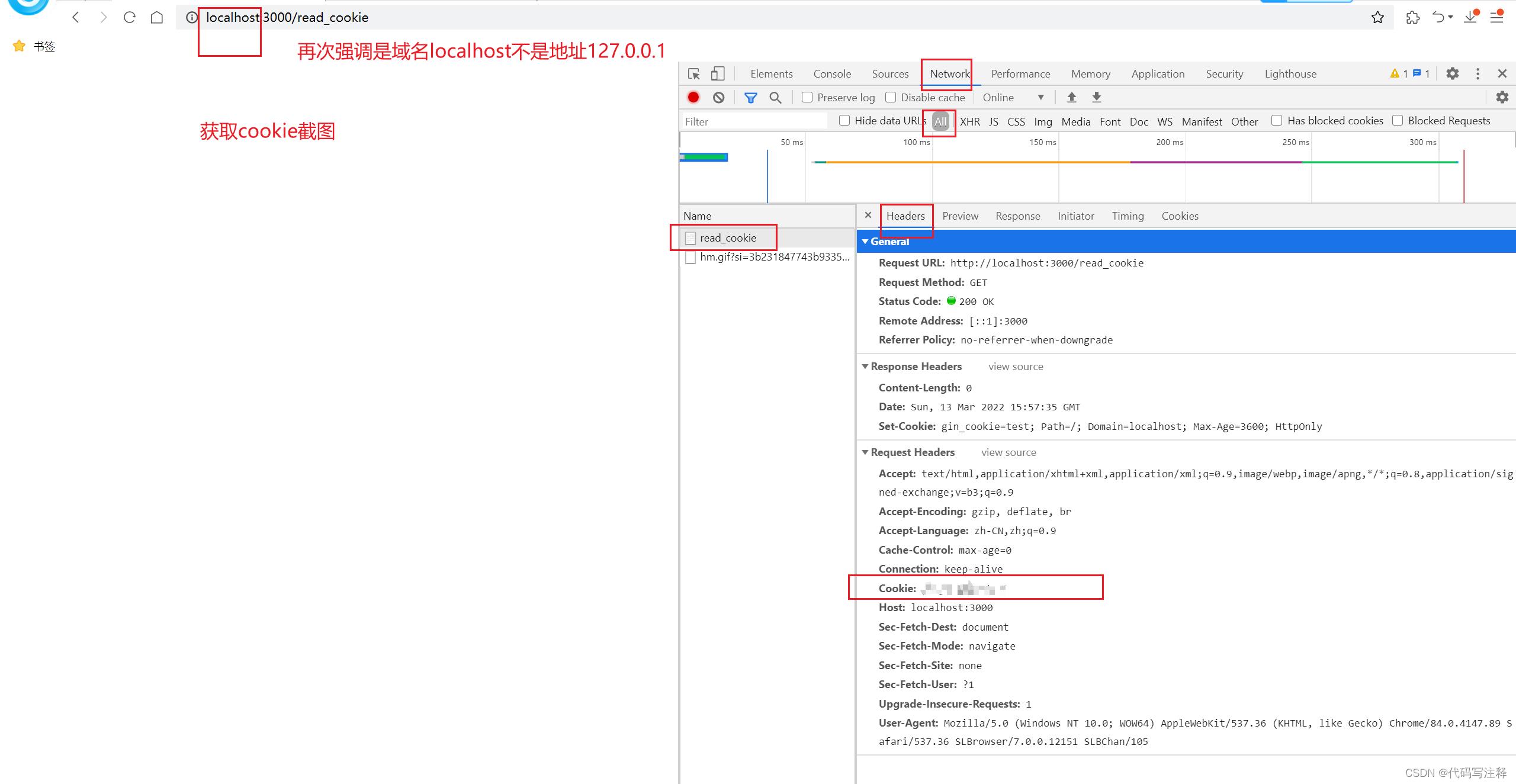Open the Application tab

(x=1158, y=74)
